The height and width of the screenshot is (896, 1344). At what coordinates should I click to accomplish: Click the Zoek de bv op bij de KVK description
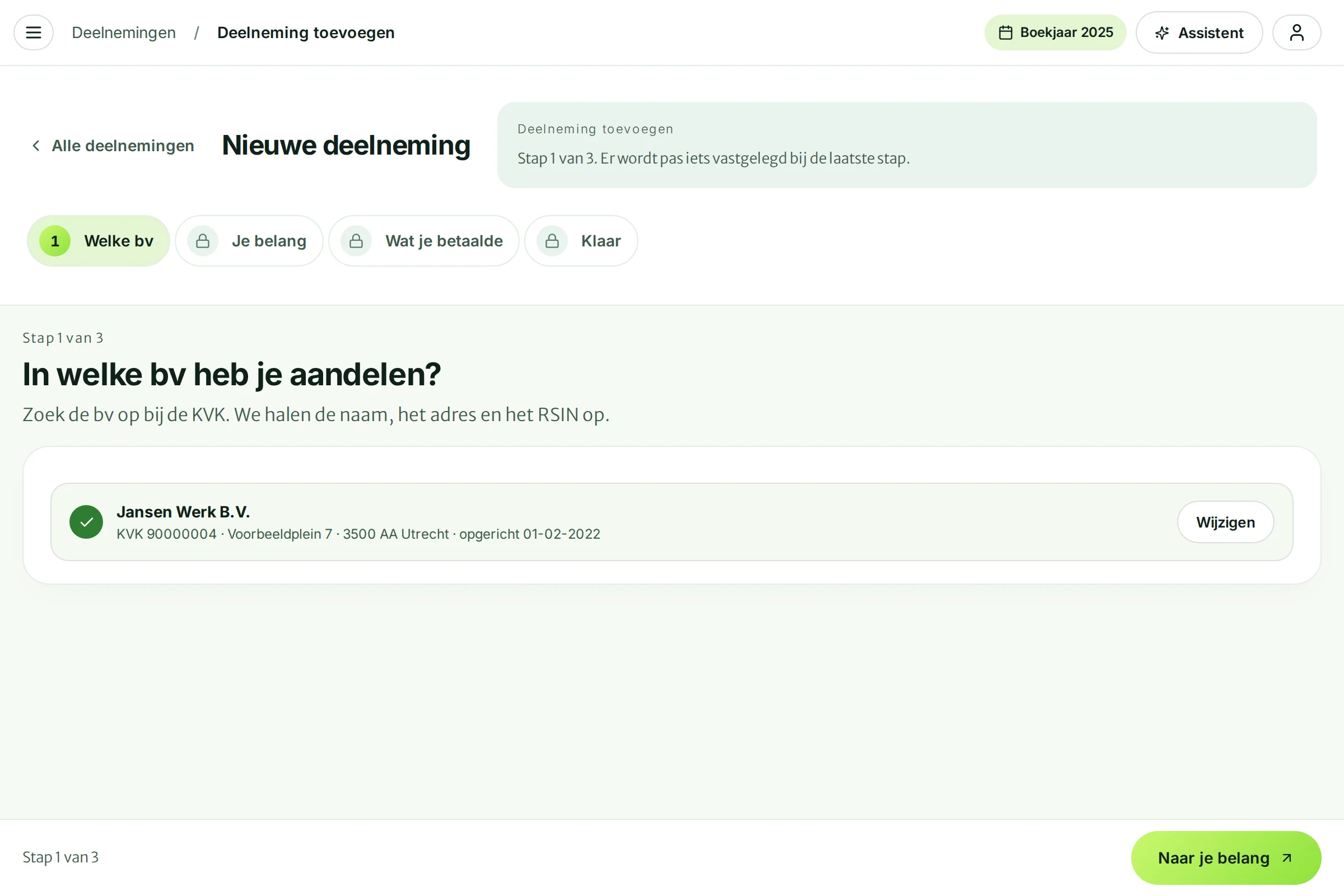coord(316,414)
